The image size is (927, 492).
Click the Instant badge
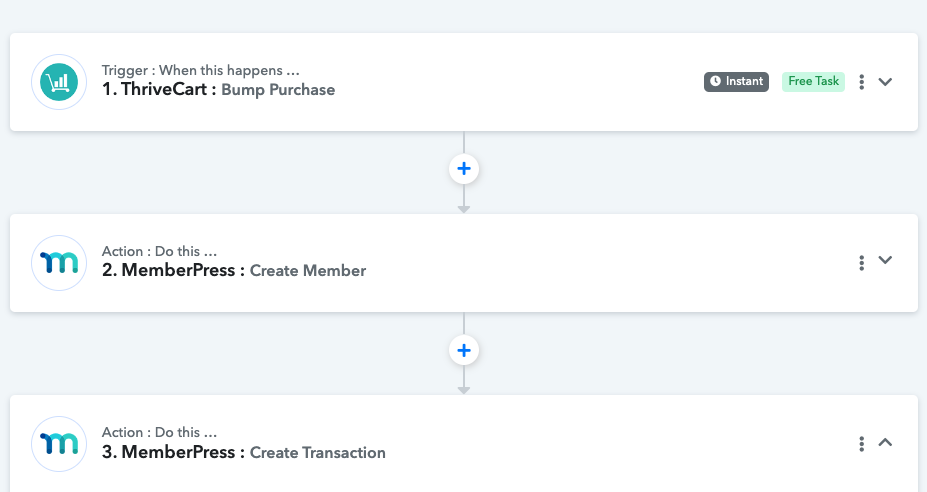pyautogui.click(x=736, y=82)
